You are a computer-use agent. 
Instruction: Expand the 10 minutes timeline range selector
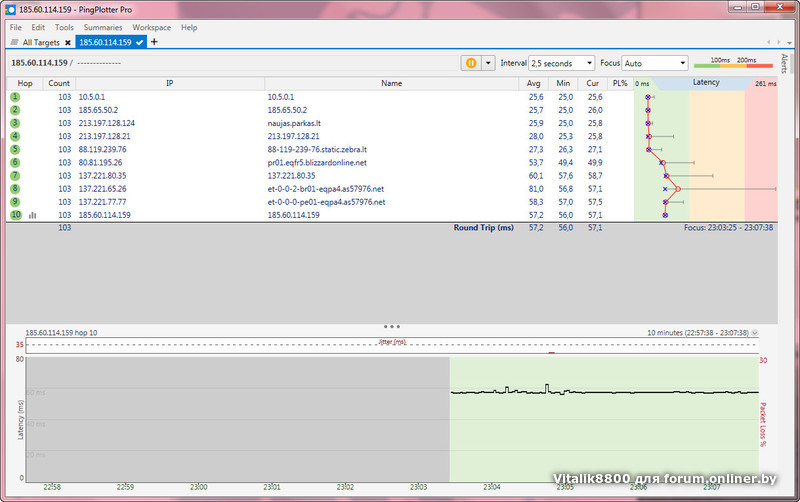click(755, 332)
